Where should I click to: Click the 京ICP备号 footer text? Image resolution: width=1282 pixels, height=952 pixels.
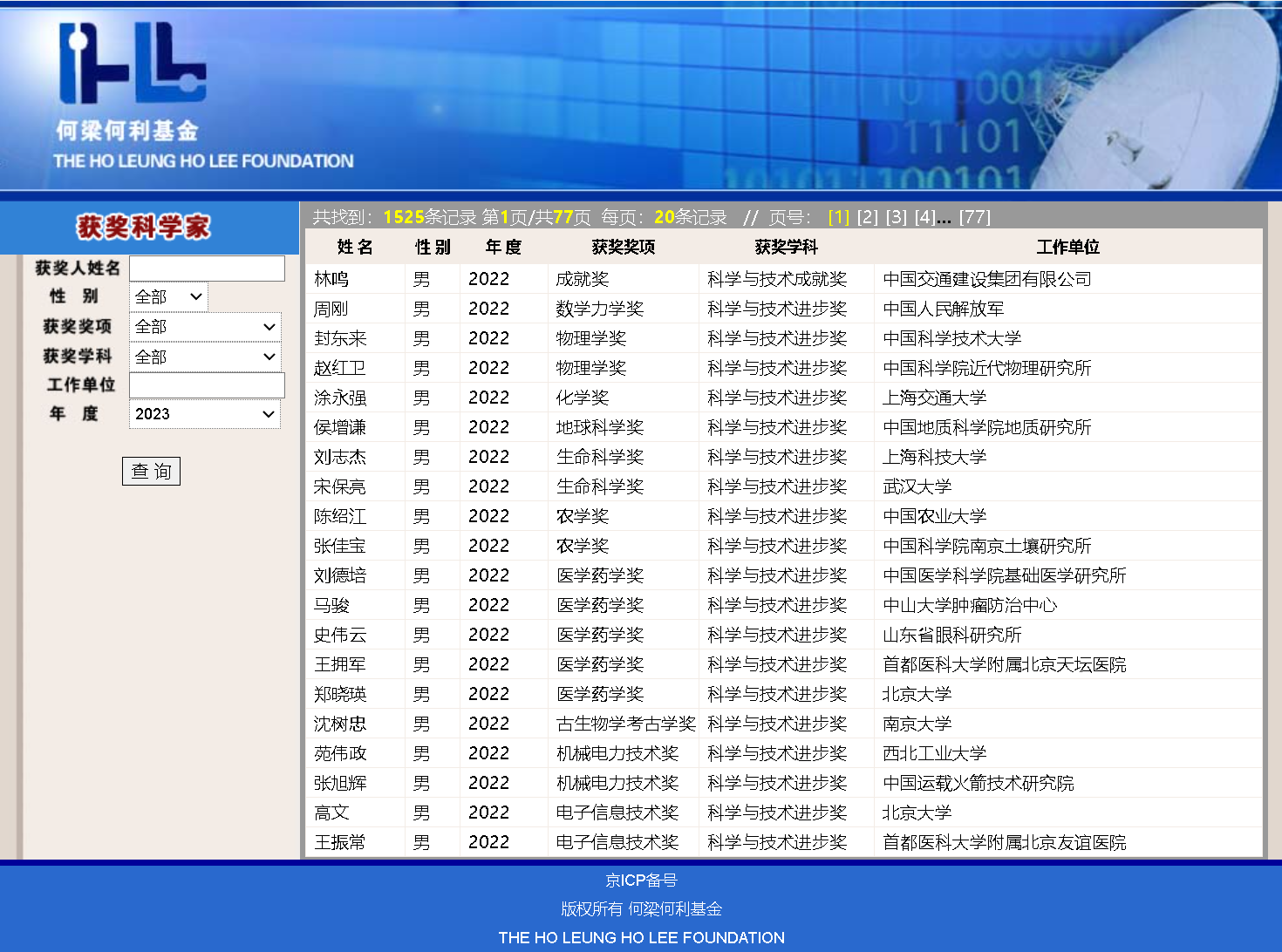pos(641,881)
